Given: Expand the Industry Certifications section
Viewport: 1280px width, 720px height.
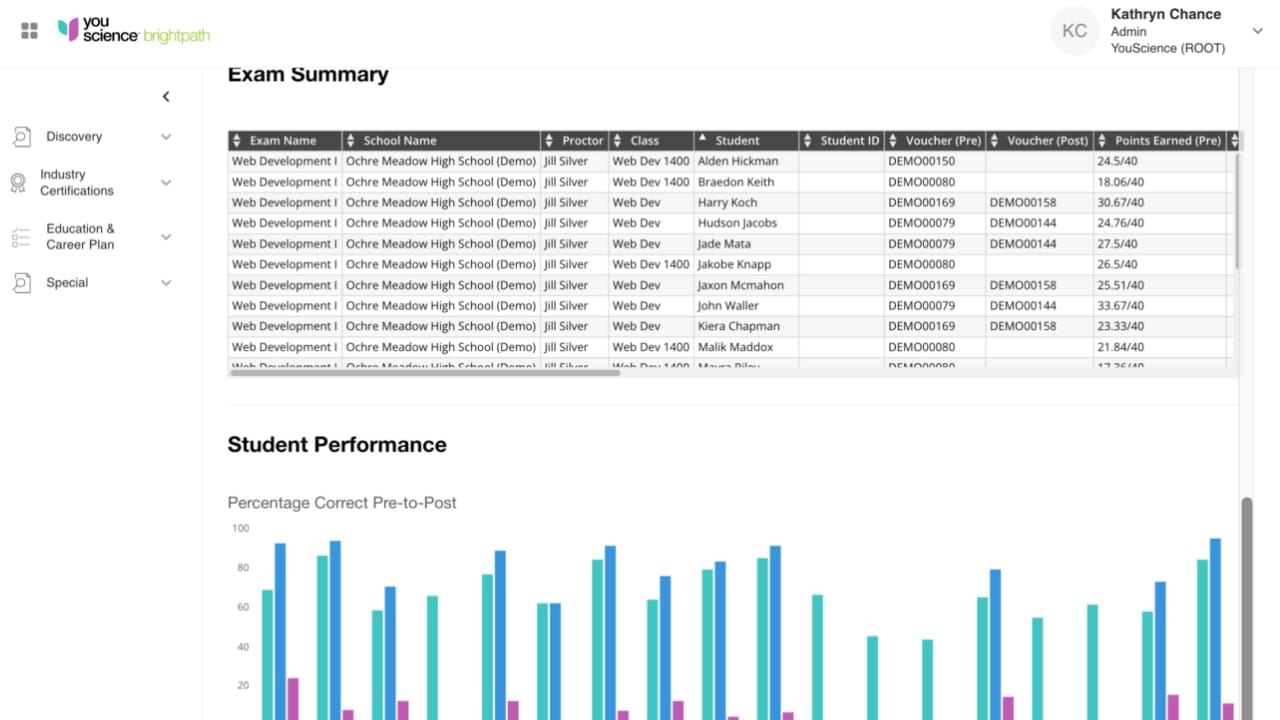Looking at the screenshot, I should pos(166,183).
